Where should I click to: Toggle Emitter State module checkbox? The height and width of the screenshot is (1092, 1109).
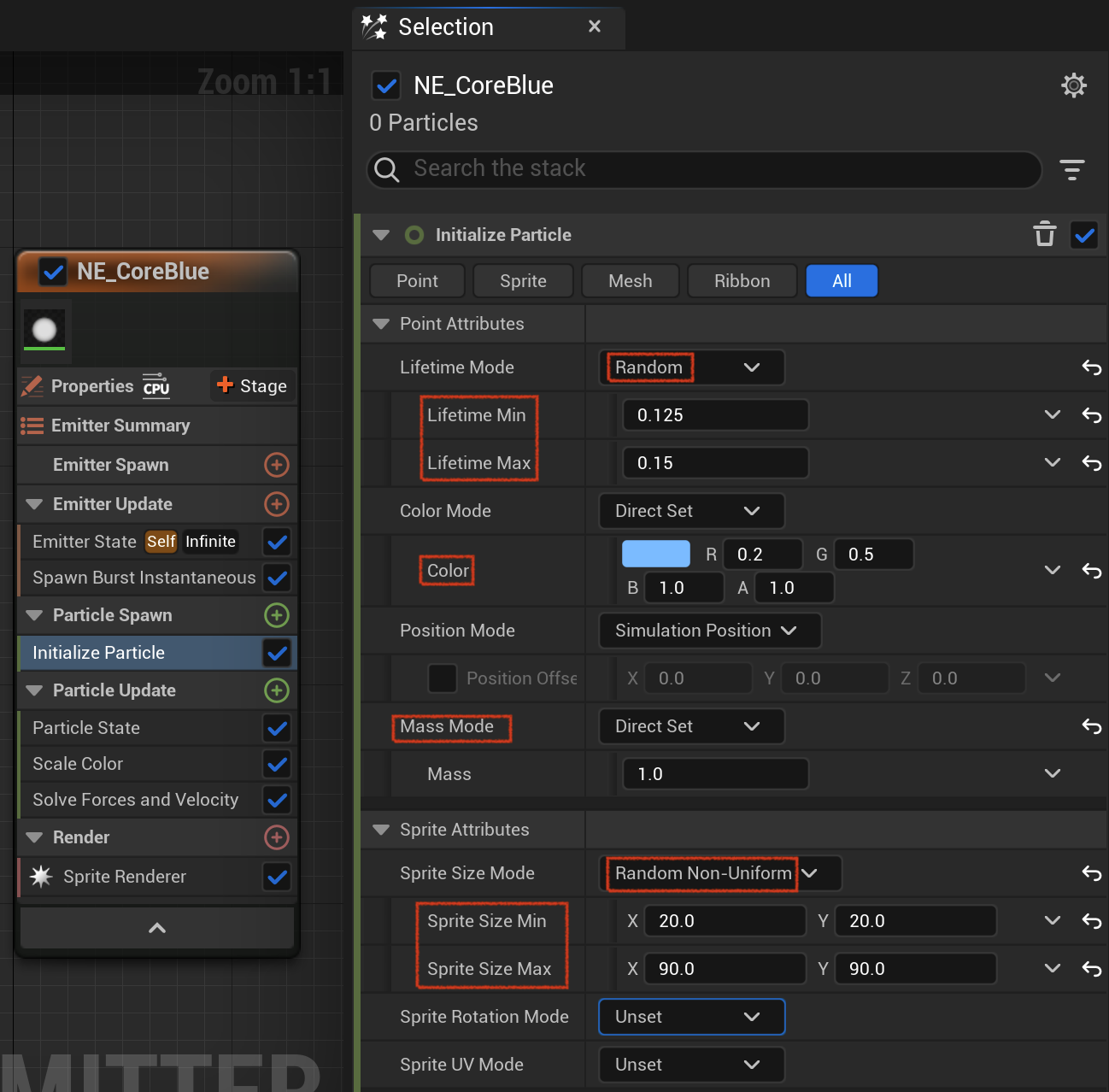tap(277, 542)
